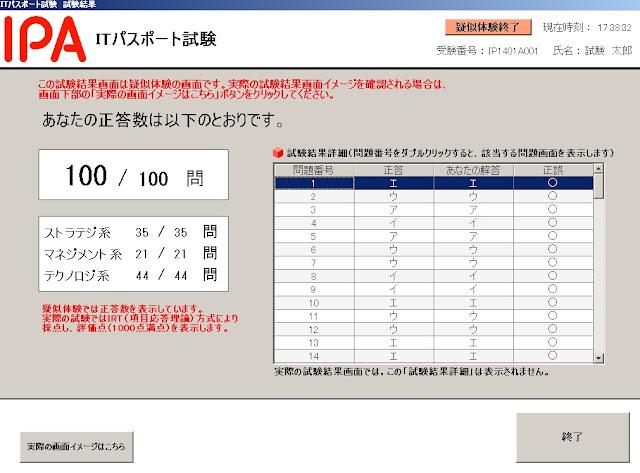Select question number 13 cell

(313, 343)
